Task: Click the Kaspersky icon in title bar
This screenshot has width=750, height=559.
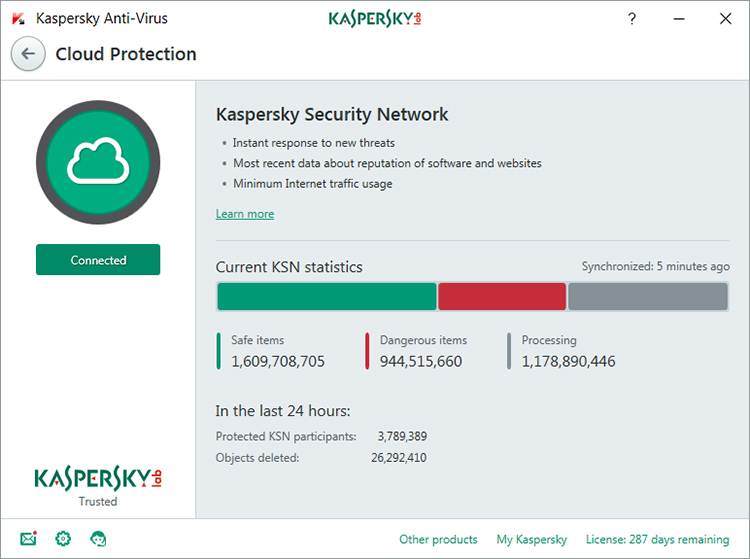Action: [x=18, y=18]
